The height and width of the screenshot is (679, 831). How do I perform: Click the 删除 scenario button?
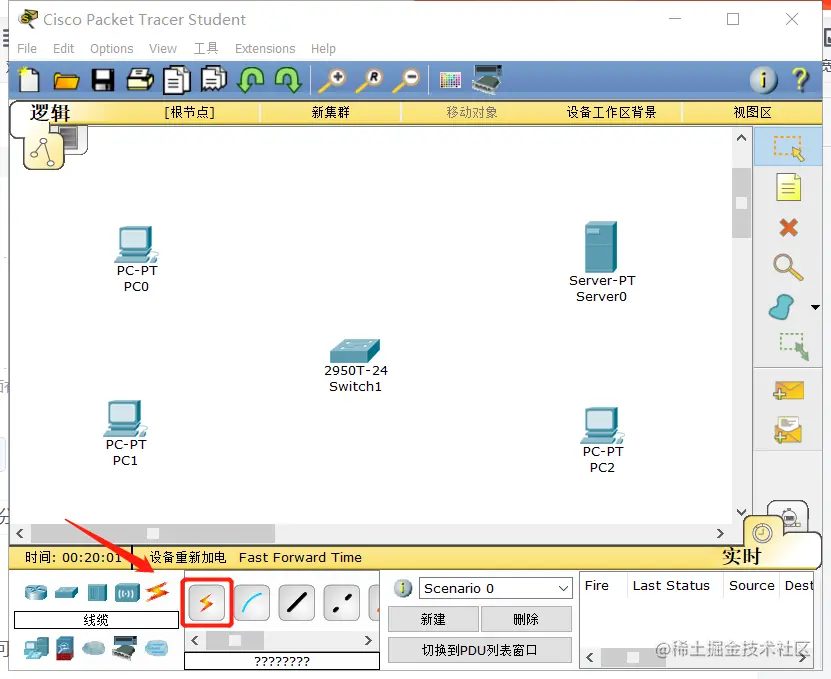(526, 619)
